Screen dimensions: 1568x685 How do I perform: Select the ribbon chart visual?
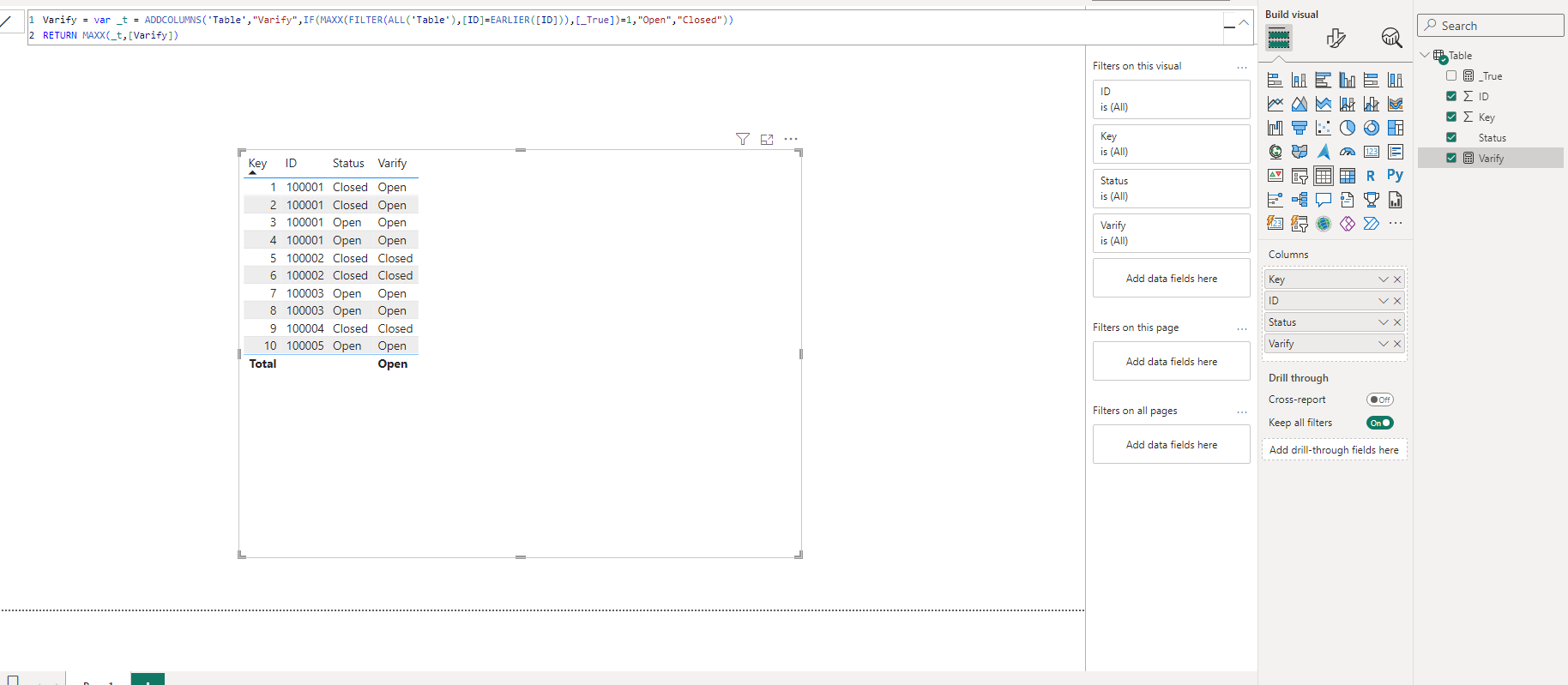(x=1396, y=104)
